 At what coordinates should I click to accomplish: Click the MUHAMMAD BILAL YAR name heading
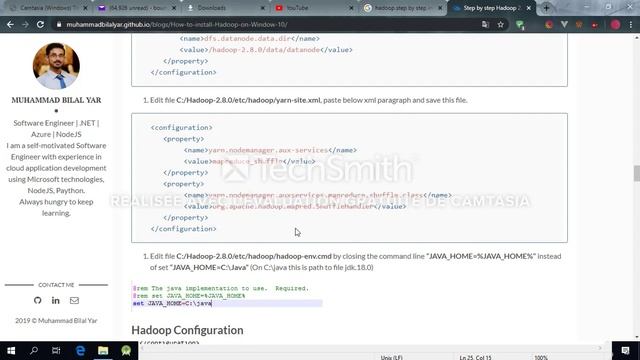pos(56,100)
